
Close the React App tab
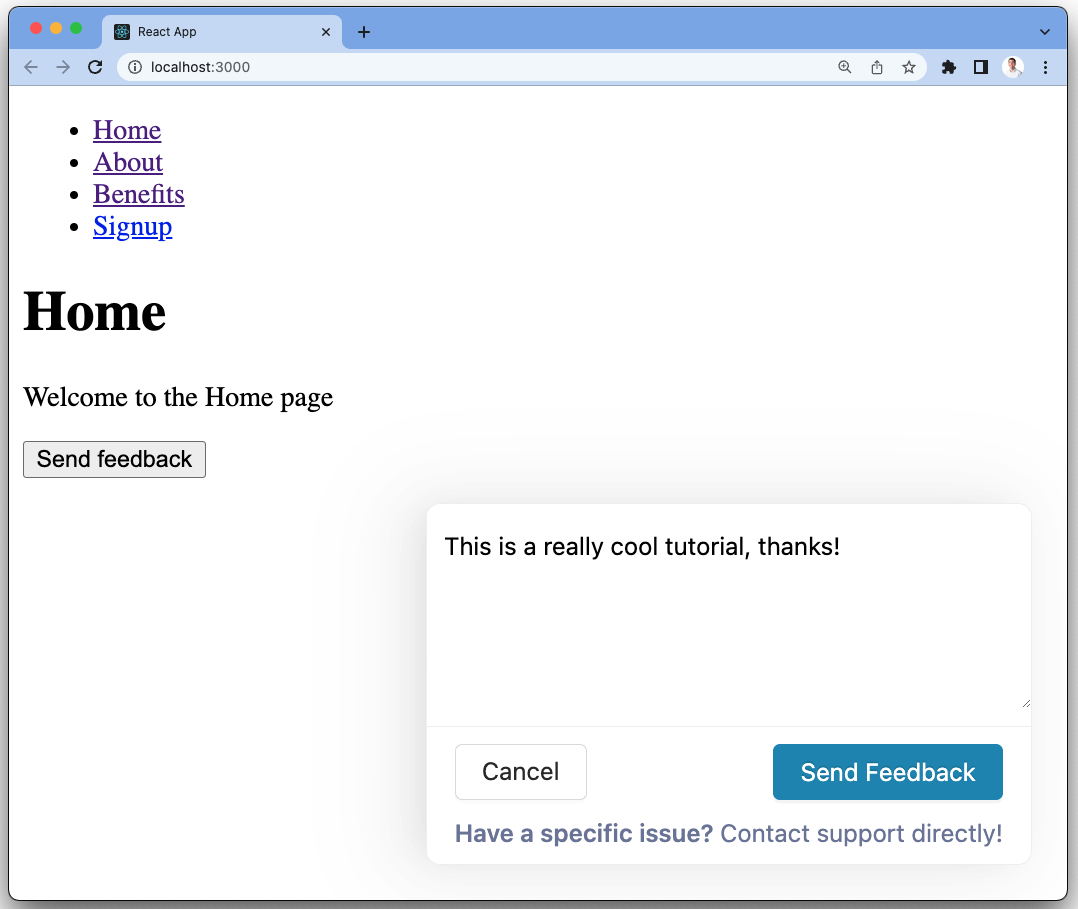tap(326, 32)
